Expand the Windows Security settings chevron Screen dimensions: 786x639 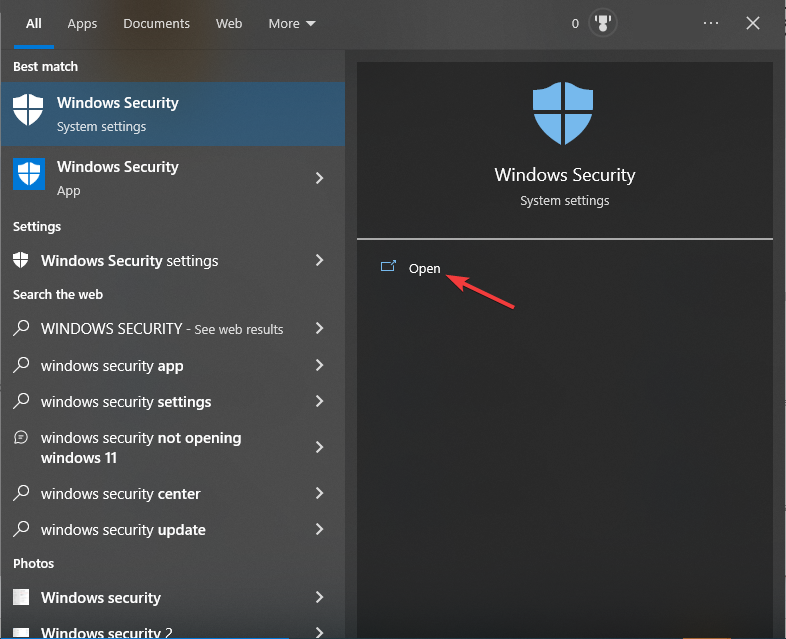[x=320, y=260]
